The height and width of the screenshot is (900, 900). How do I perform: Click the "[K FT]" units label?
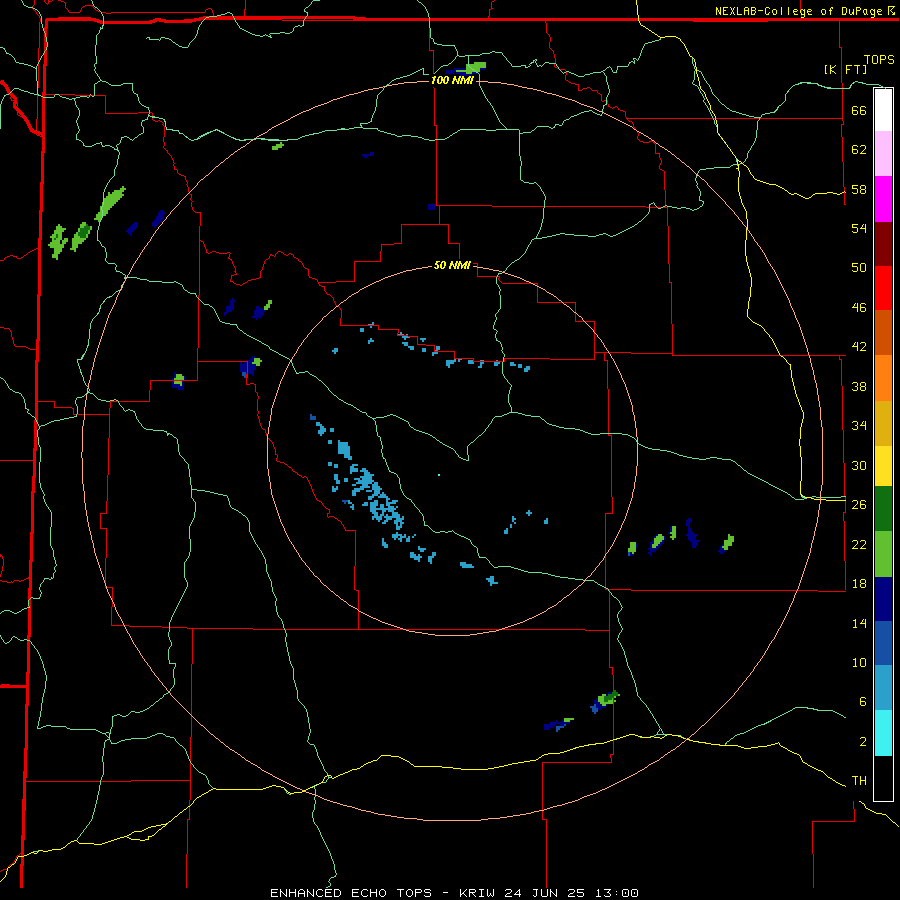[845, 69]
